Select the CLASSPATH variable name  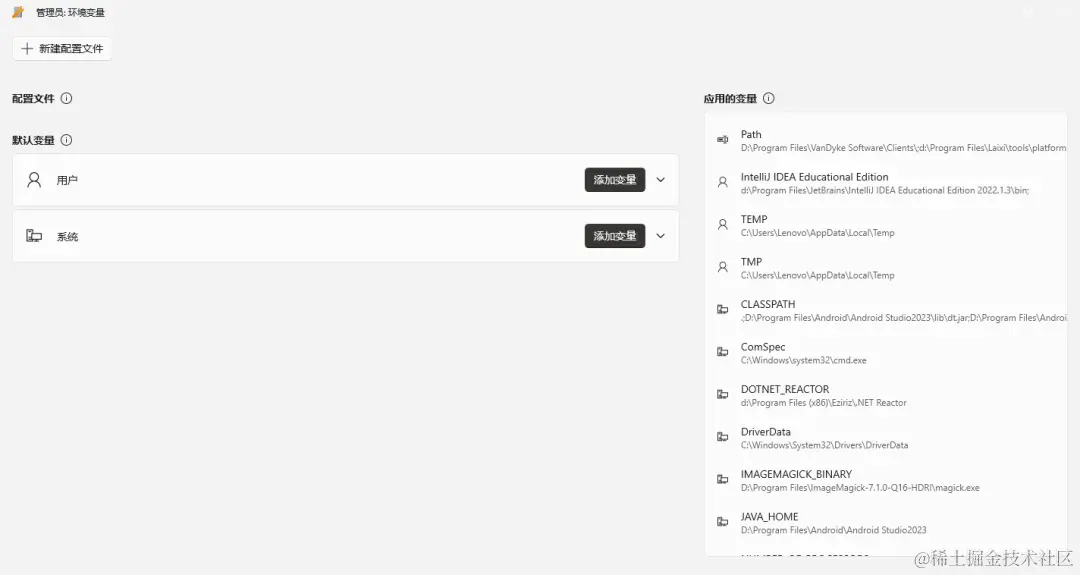tap(767, 304)
